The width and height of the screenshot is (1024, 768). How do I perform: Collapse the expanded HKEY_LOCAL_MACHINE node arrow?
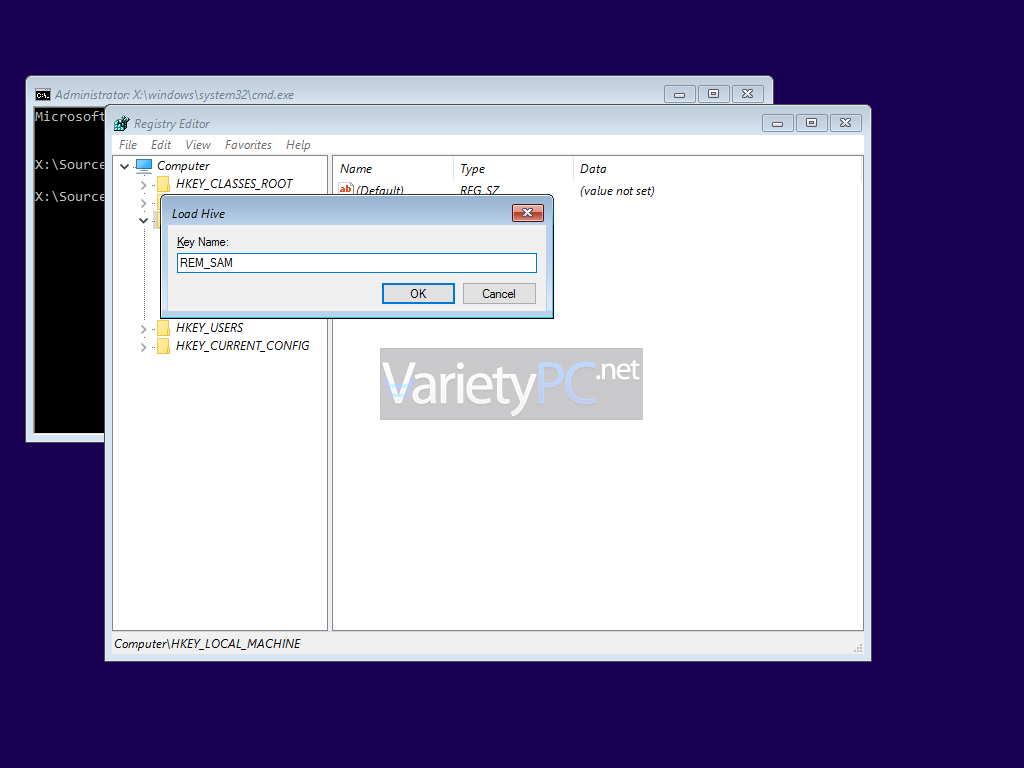point(144,221)
